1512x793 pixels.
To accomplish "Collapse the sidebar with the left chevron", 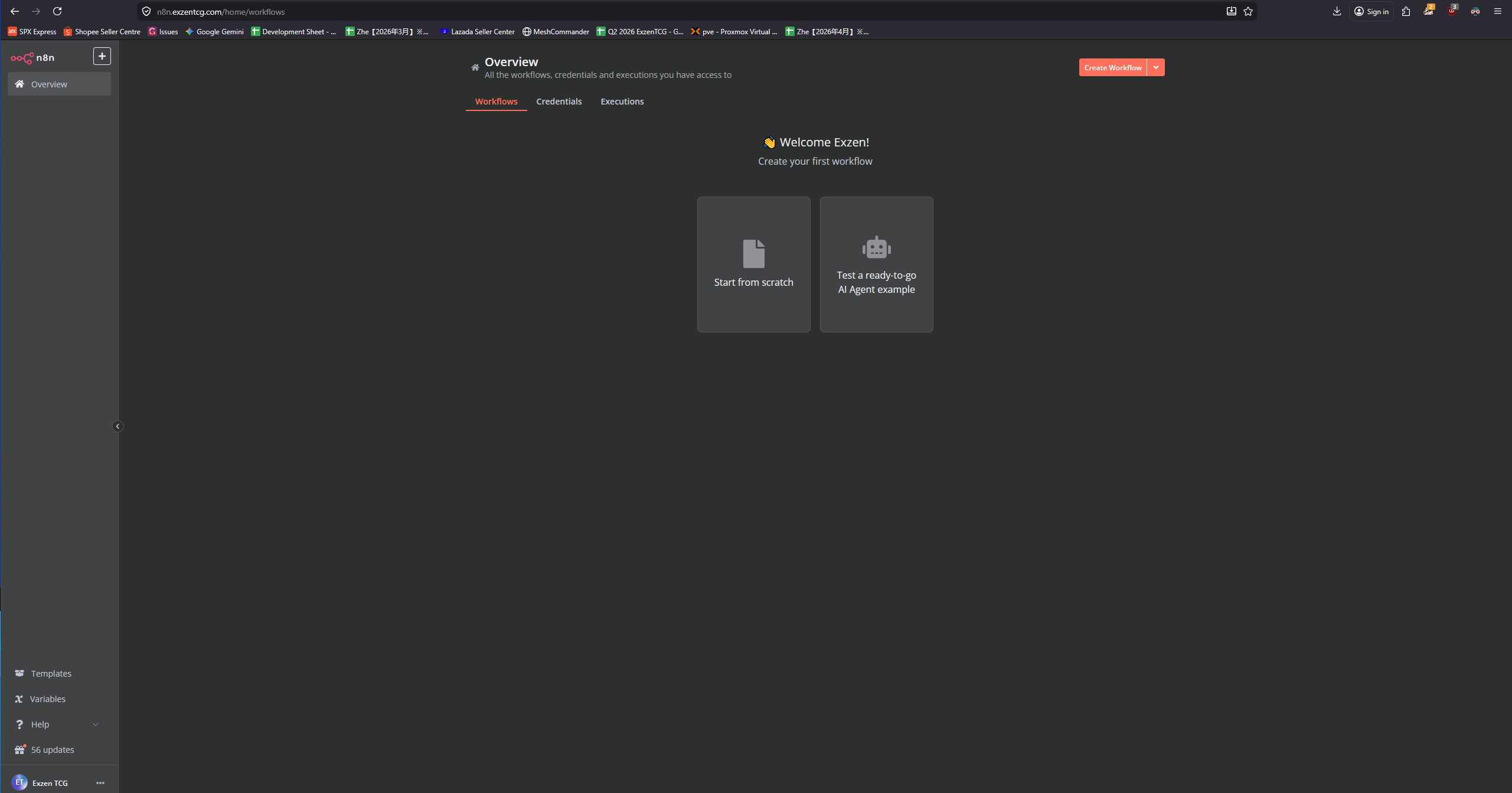I will pos(117,426).
